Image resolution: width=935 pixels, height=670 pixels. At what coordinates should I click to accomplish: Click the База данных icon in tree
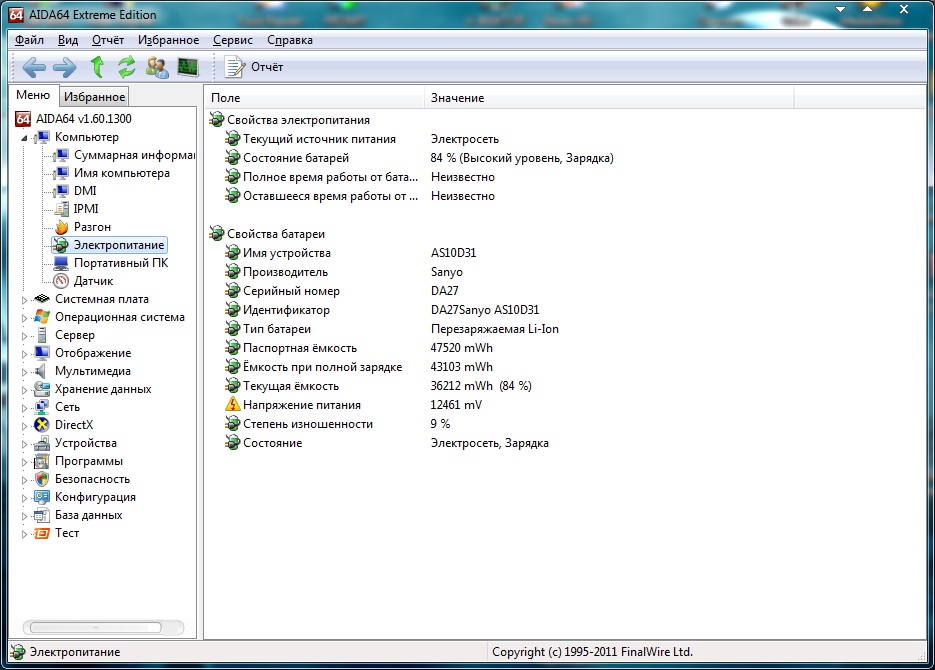(x=42, y=515)
